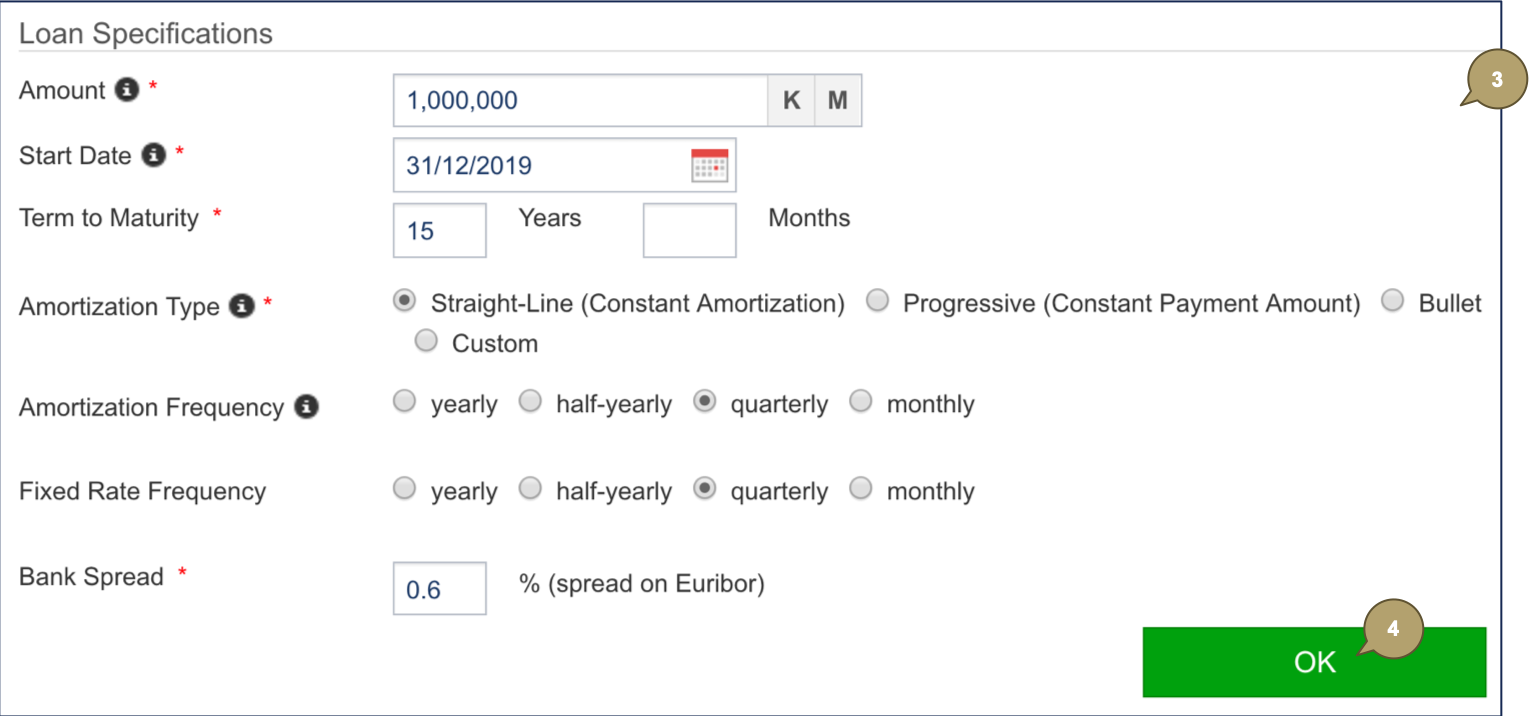The image size is (1529, 716).
Task: Click the M millions multiplier button
Action: pyautogui.click(x=838, y=101)
